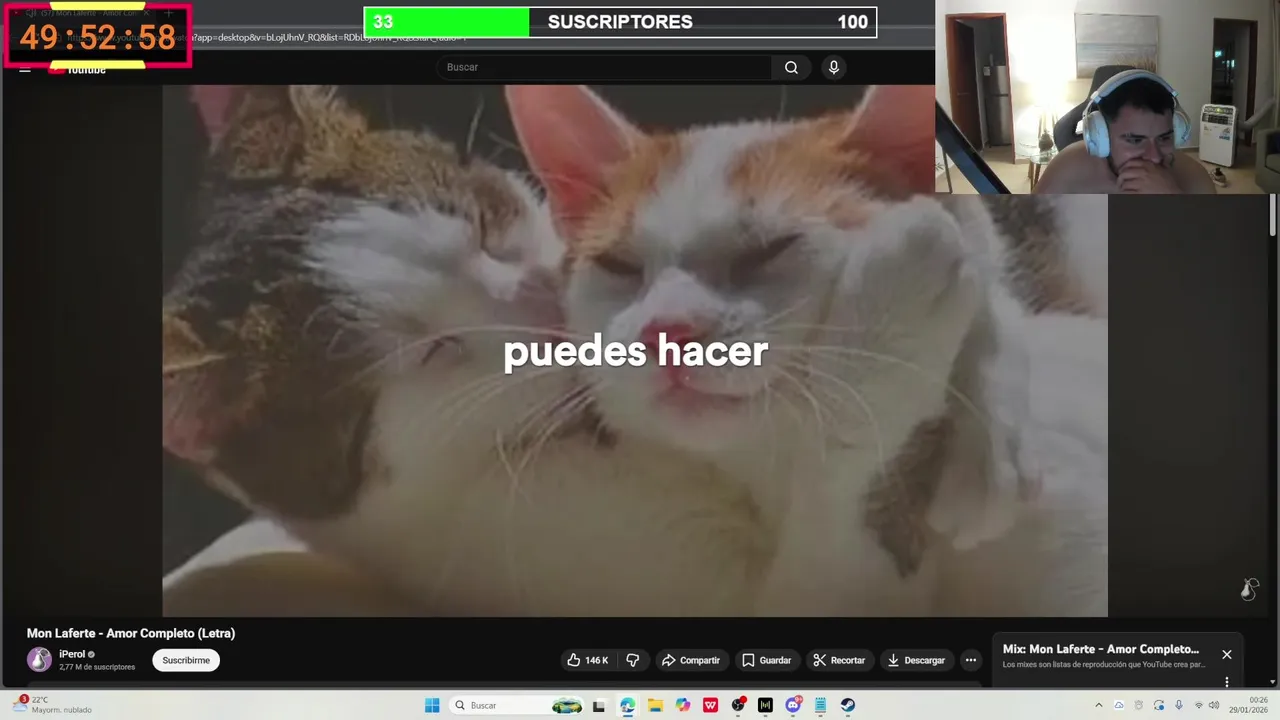
Task: Click the page vertical scrollbar thumb
Action: coord(1273,216)
